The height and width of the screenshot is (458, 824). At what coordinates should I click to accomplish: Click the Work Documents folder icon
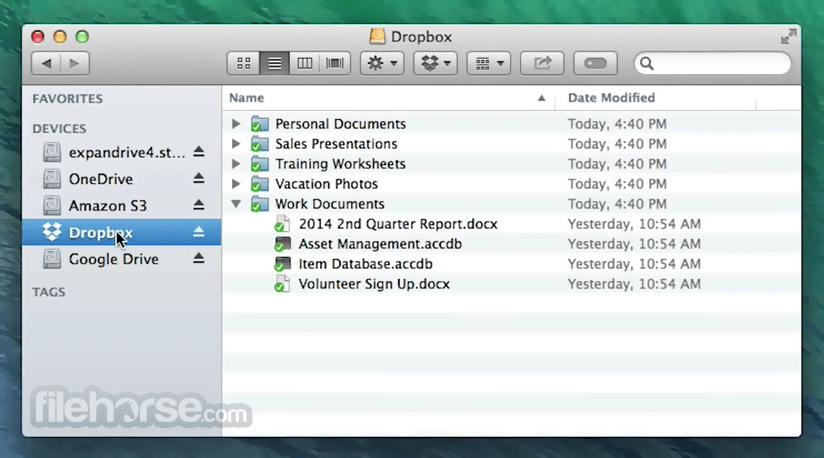(x=260, y=204)
